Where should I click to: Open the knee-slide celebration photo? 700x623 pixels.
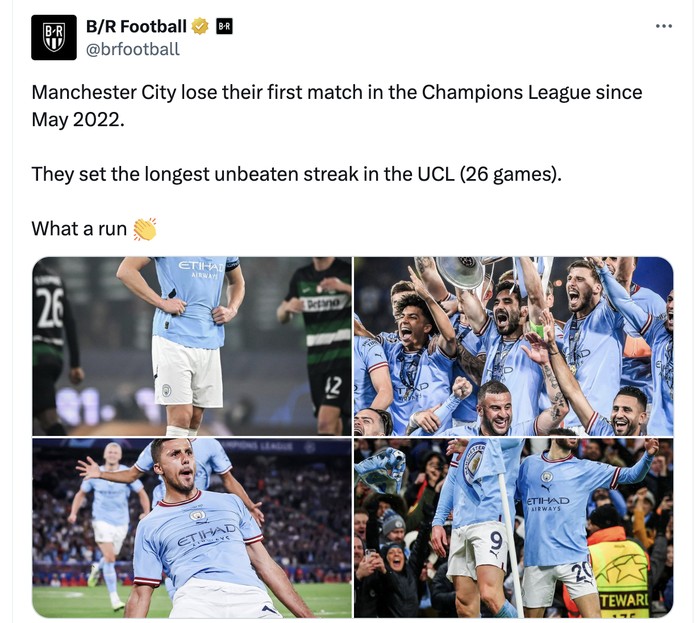(192, 528)
